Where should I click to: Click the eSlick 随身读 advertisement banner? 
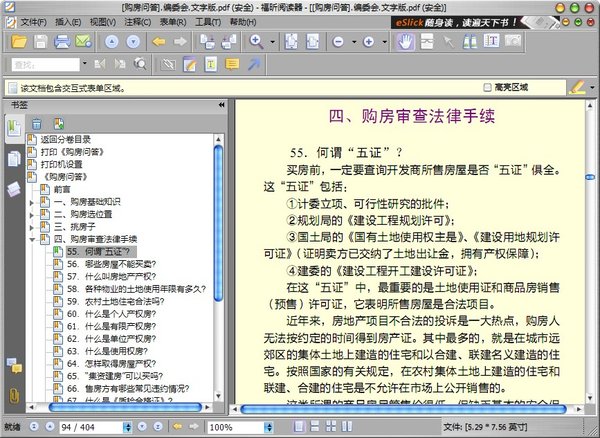474,23
